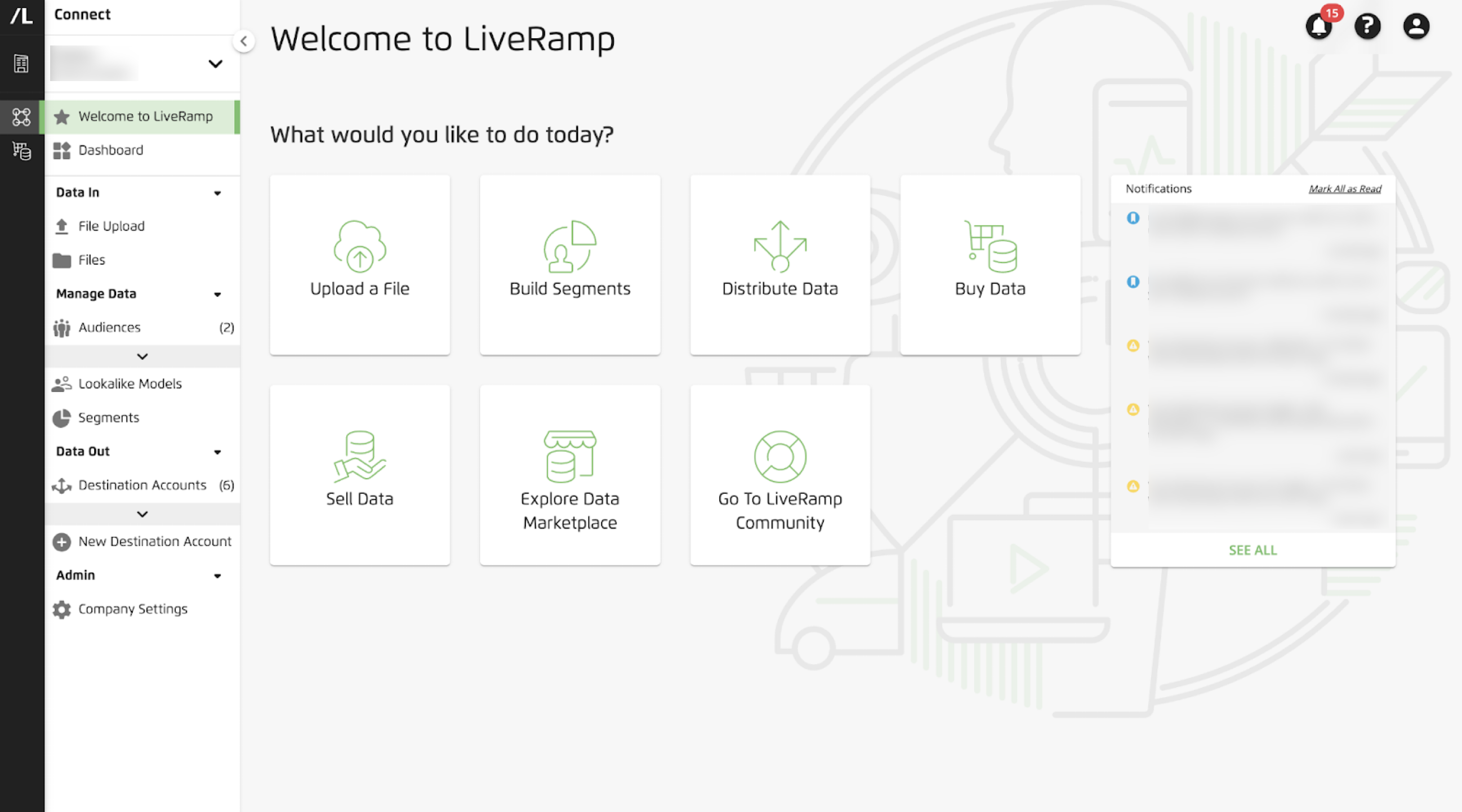This screenshot has height=812, width=1462.
Task: Collapse the Admin section
Action: (217, 576)
